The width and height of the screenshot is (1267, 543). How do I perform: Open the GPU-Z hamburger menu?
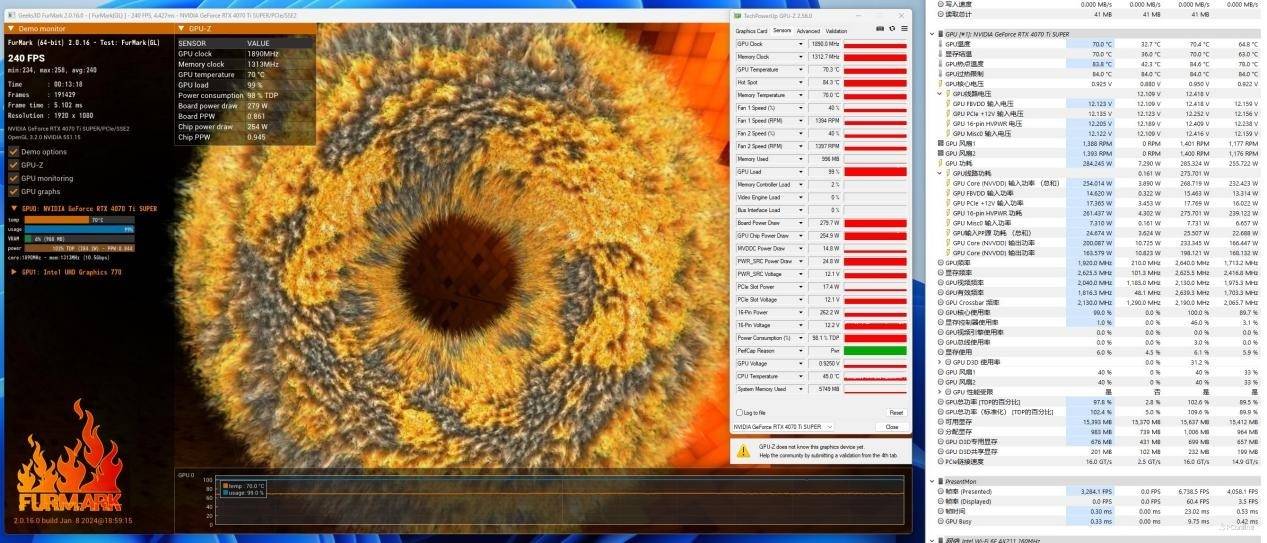(x=903, y=29)
